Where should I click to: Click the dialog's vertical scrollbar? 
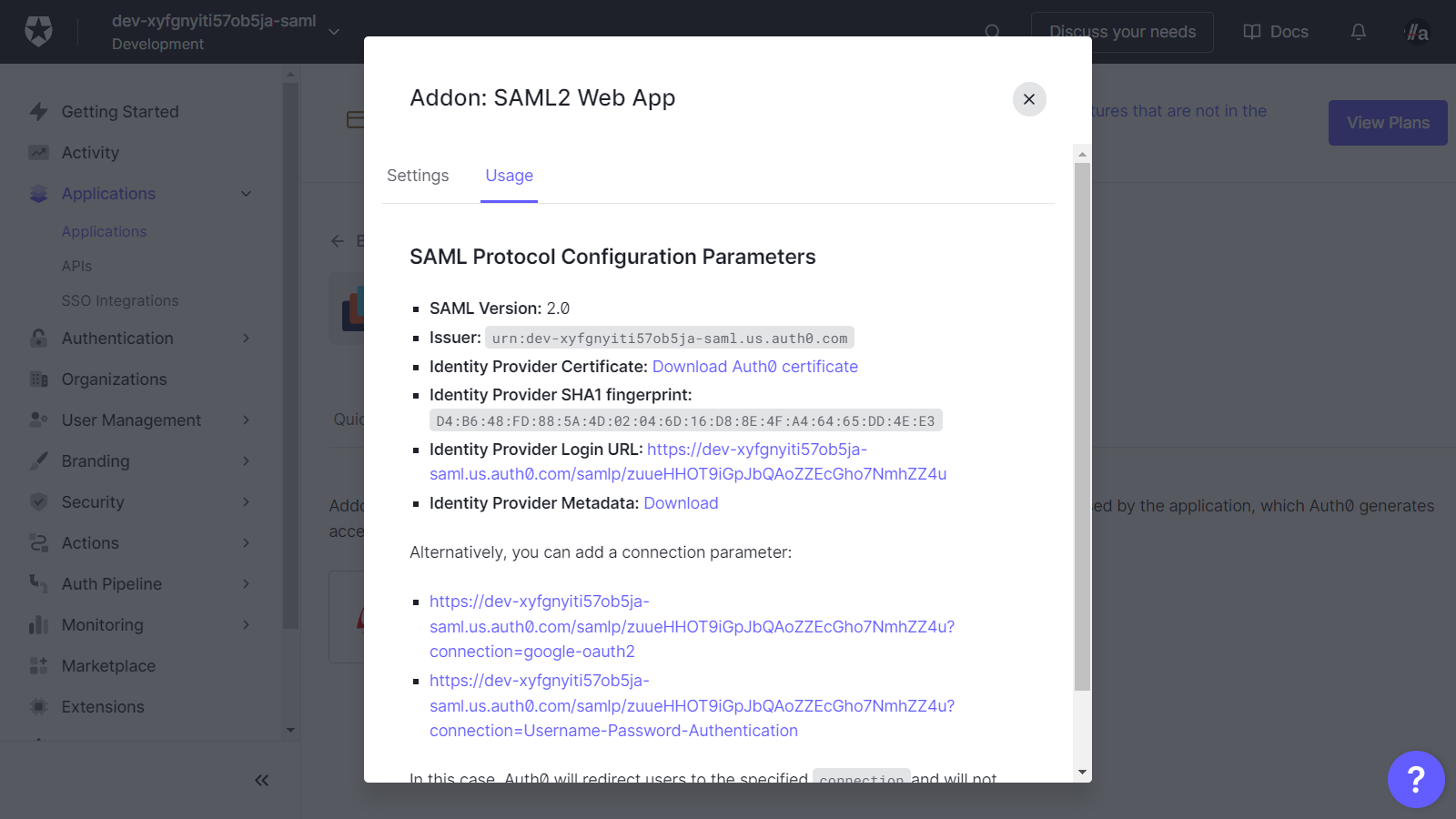coord(1082,428)
